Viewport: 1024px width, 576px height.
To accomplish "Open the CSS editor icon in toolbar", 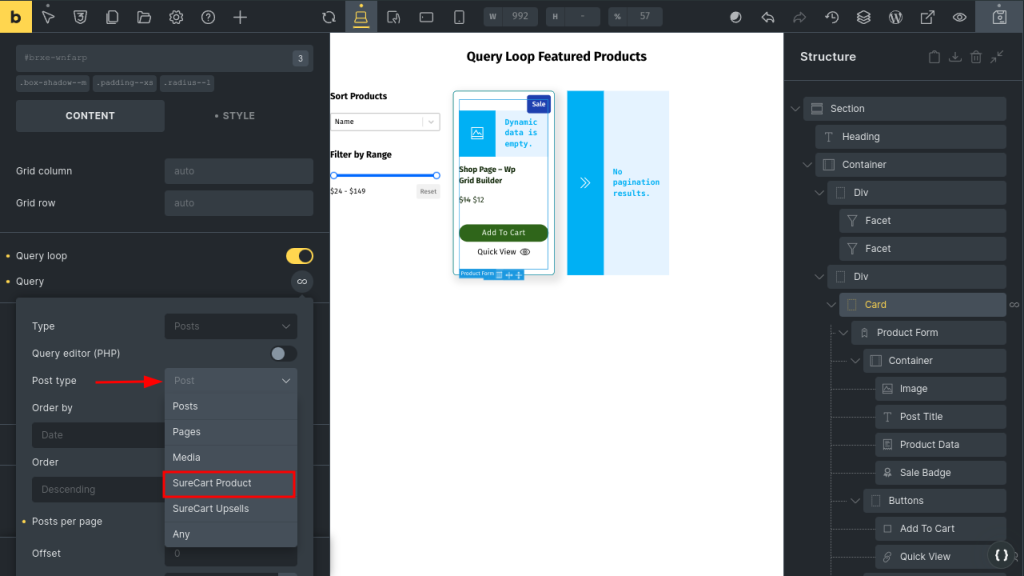I will coord(81,17).
